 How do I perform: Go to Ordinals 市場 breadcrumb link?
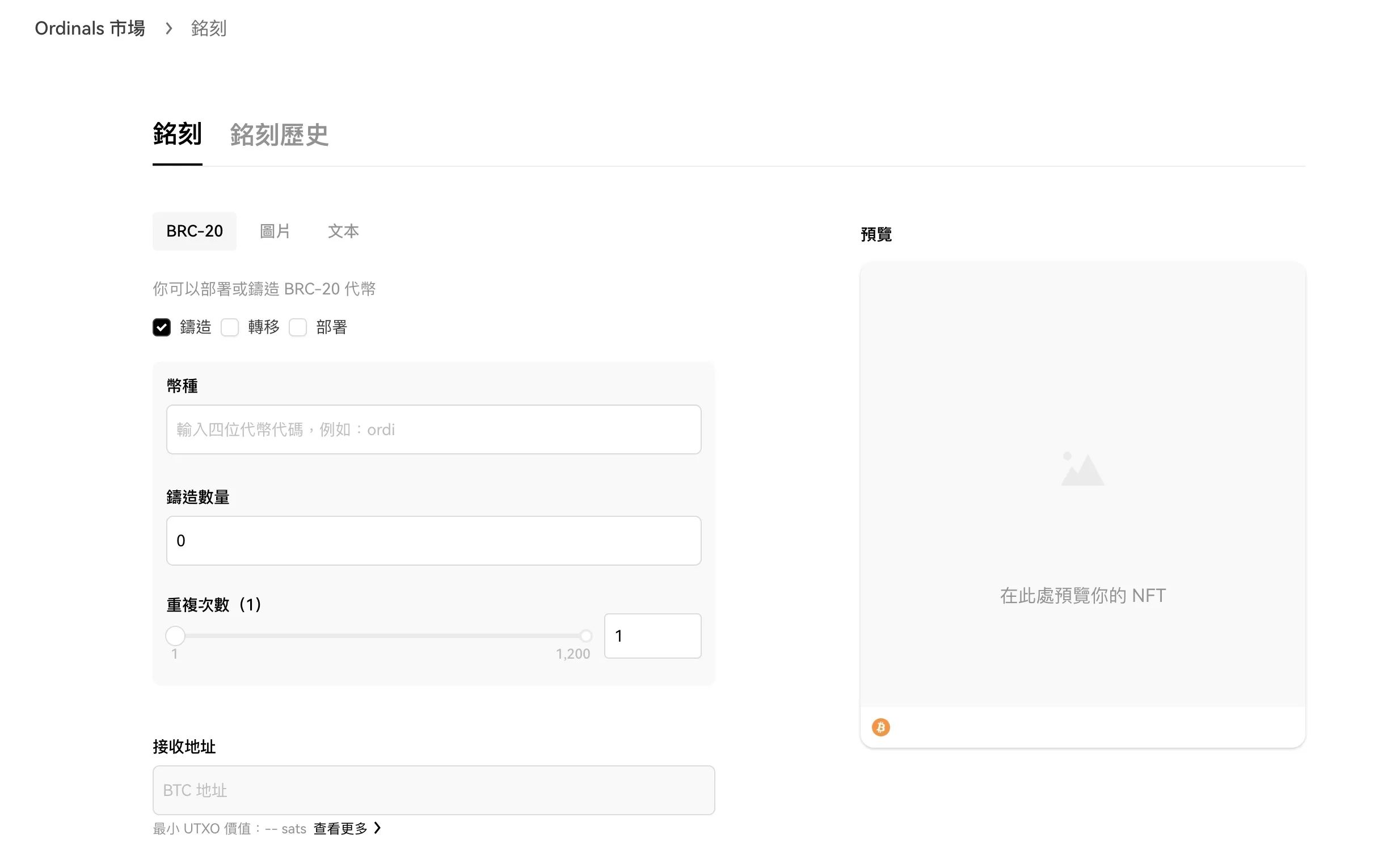(90, 28)
